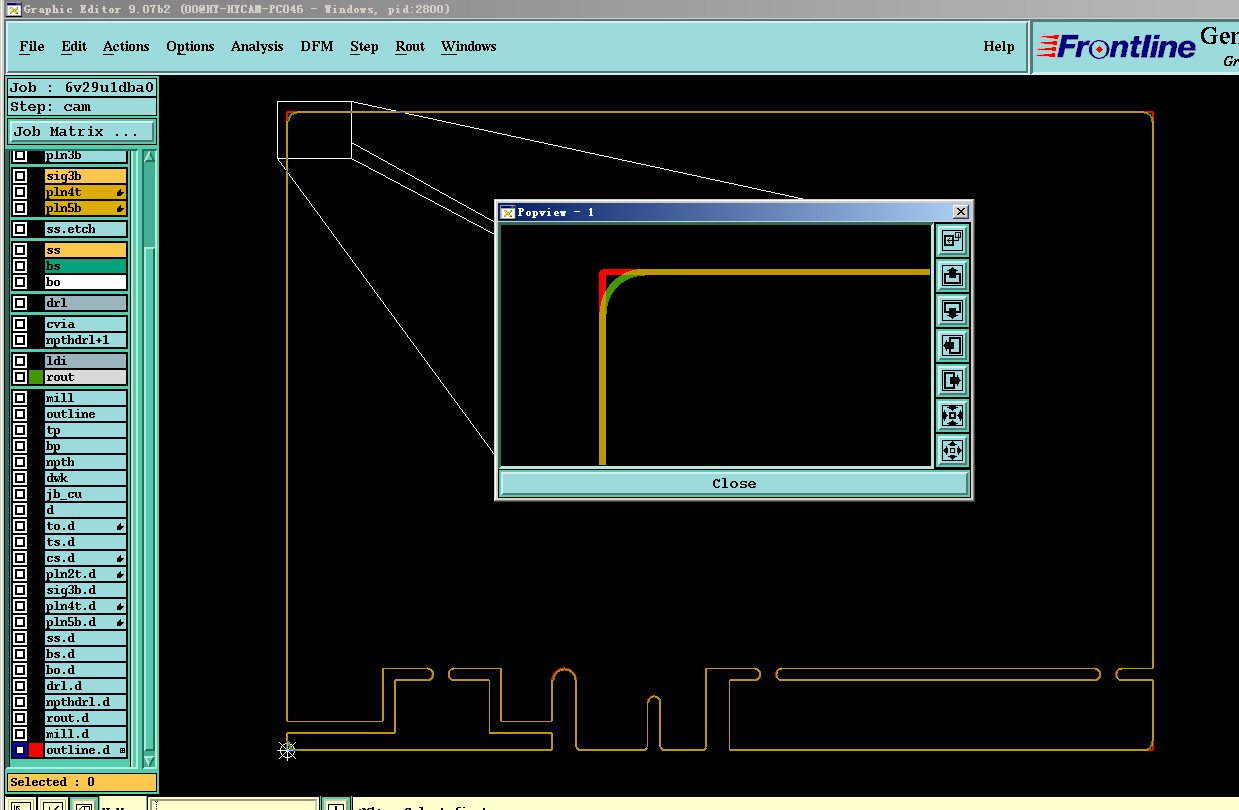
Task: Open the Actions menu
Action: pos(126,46)
